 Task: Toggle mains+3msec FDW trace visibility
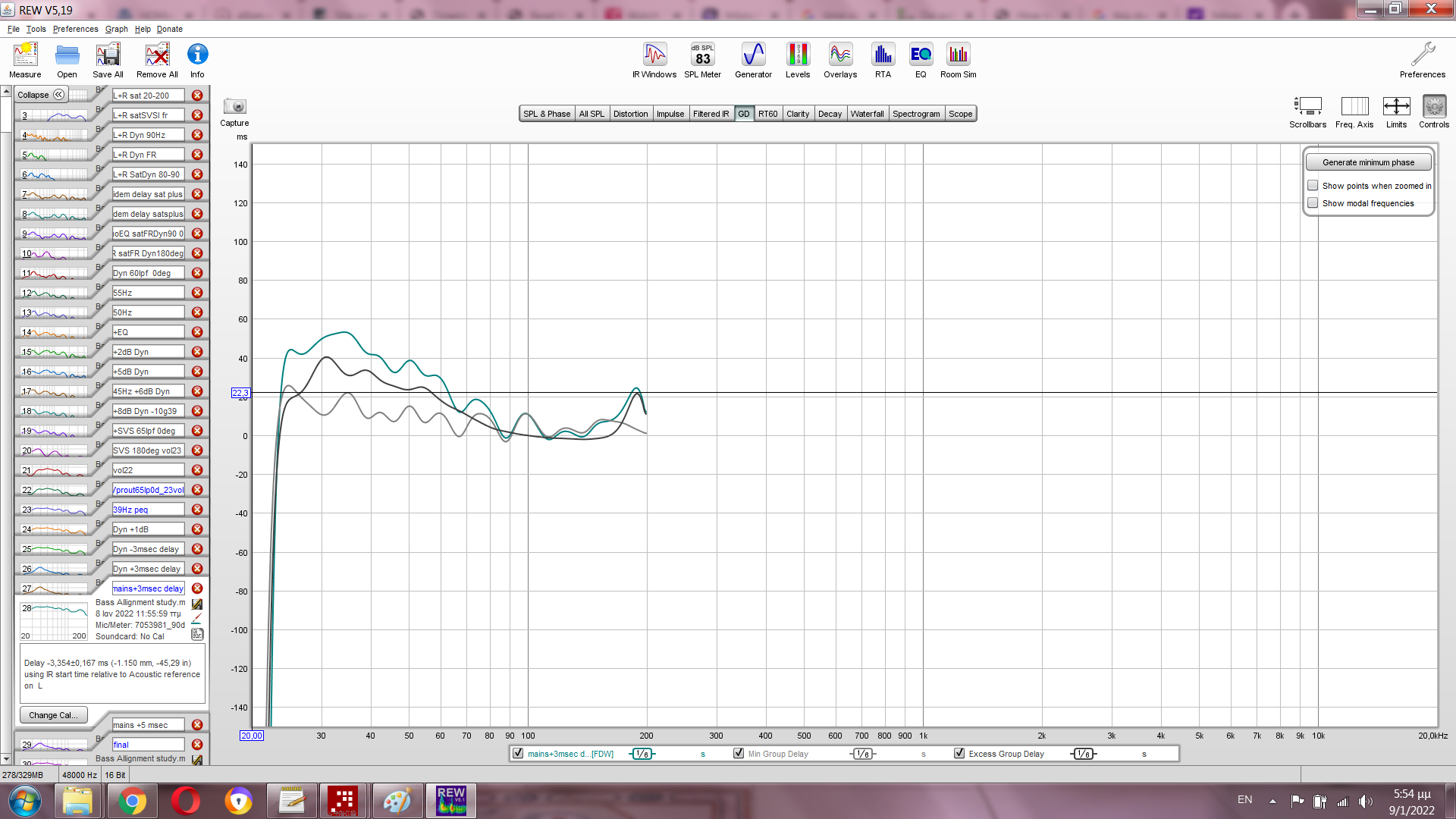[518, 754]
